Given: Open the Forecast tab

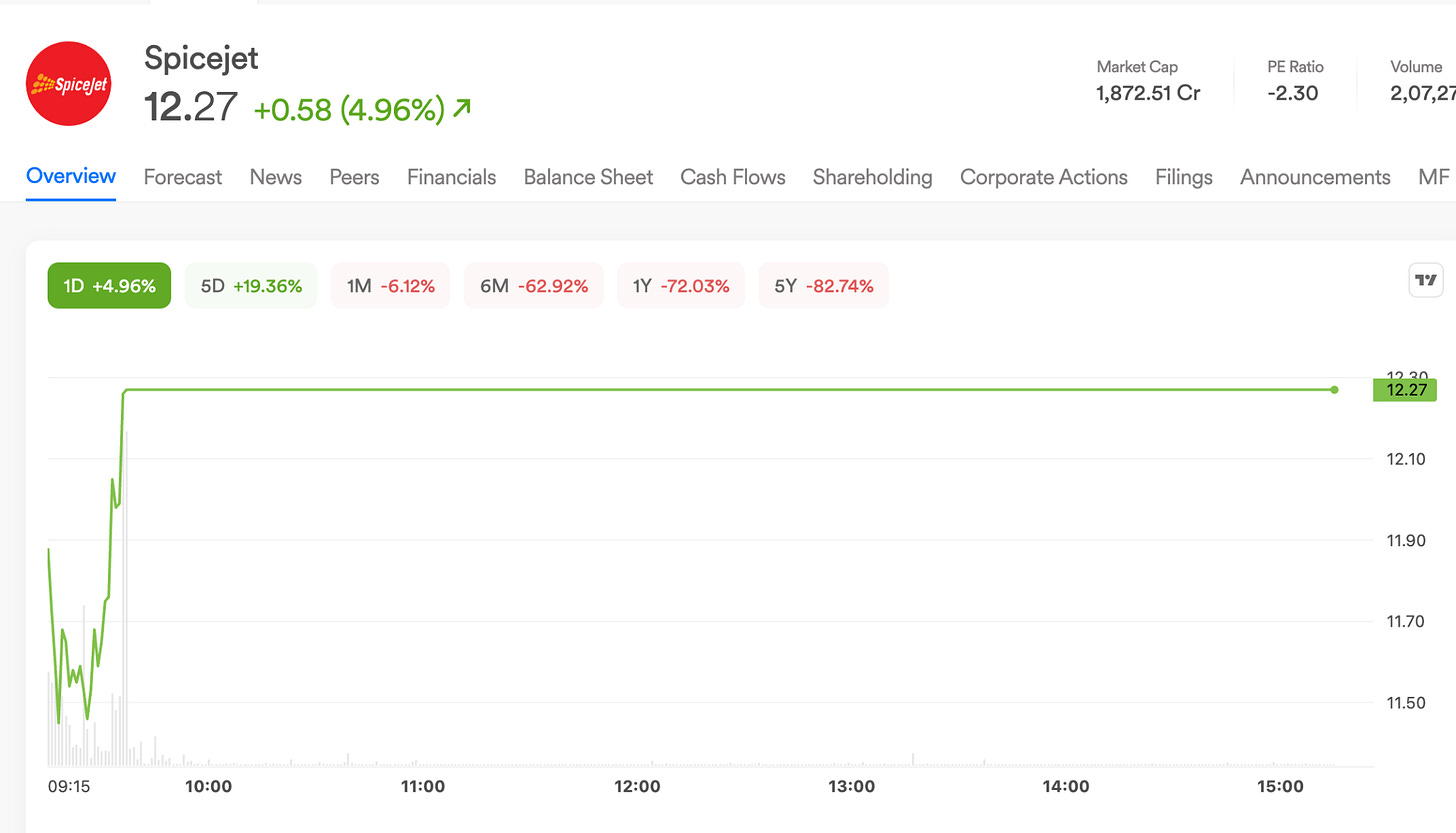Looking at the screenshot, I should (183, 177).
